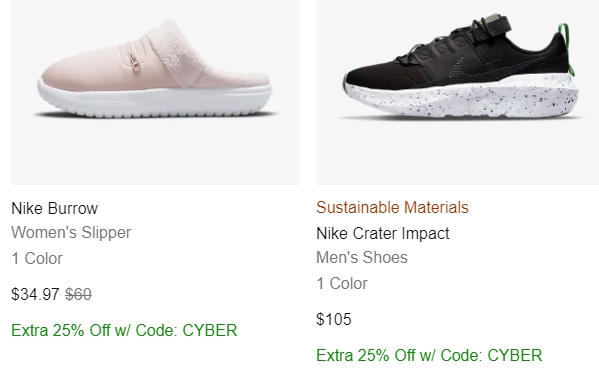Viewport: 599px width, 375px height.
Task: Click the green heel loop on black shoe
Action: coord(567,49)
